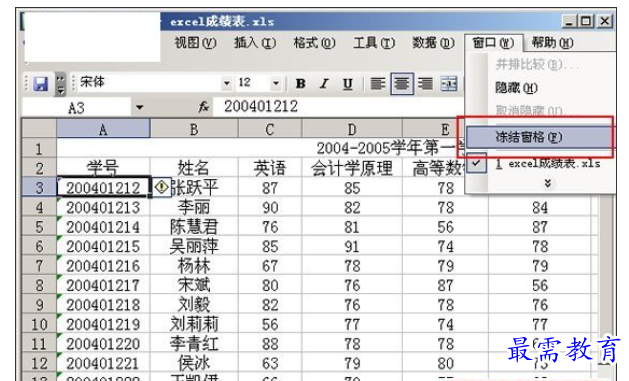
Task: Click English score 90 for 李丽
Action: click(270, 207)
